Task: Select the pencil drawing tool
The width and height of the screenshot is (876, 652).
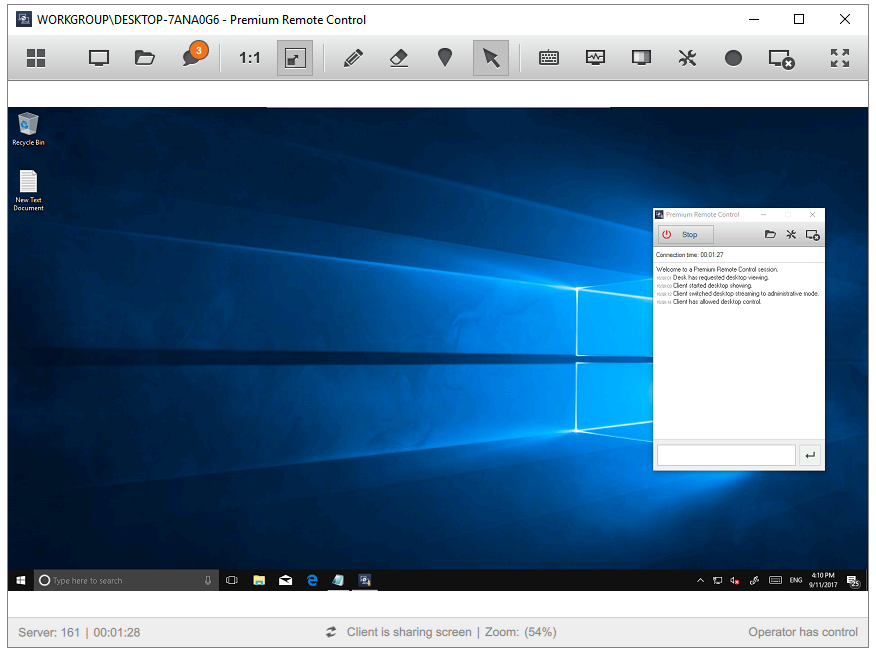Action: [x=353, y=58]
